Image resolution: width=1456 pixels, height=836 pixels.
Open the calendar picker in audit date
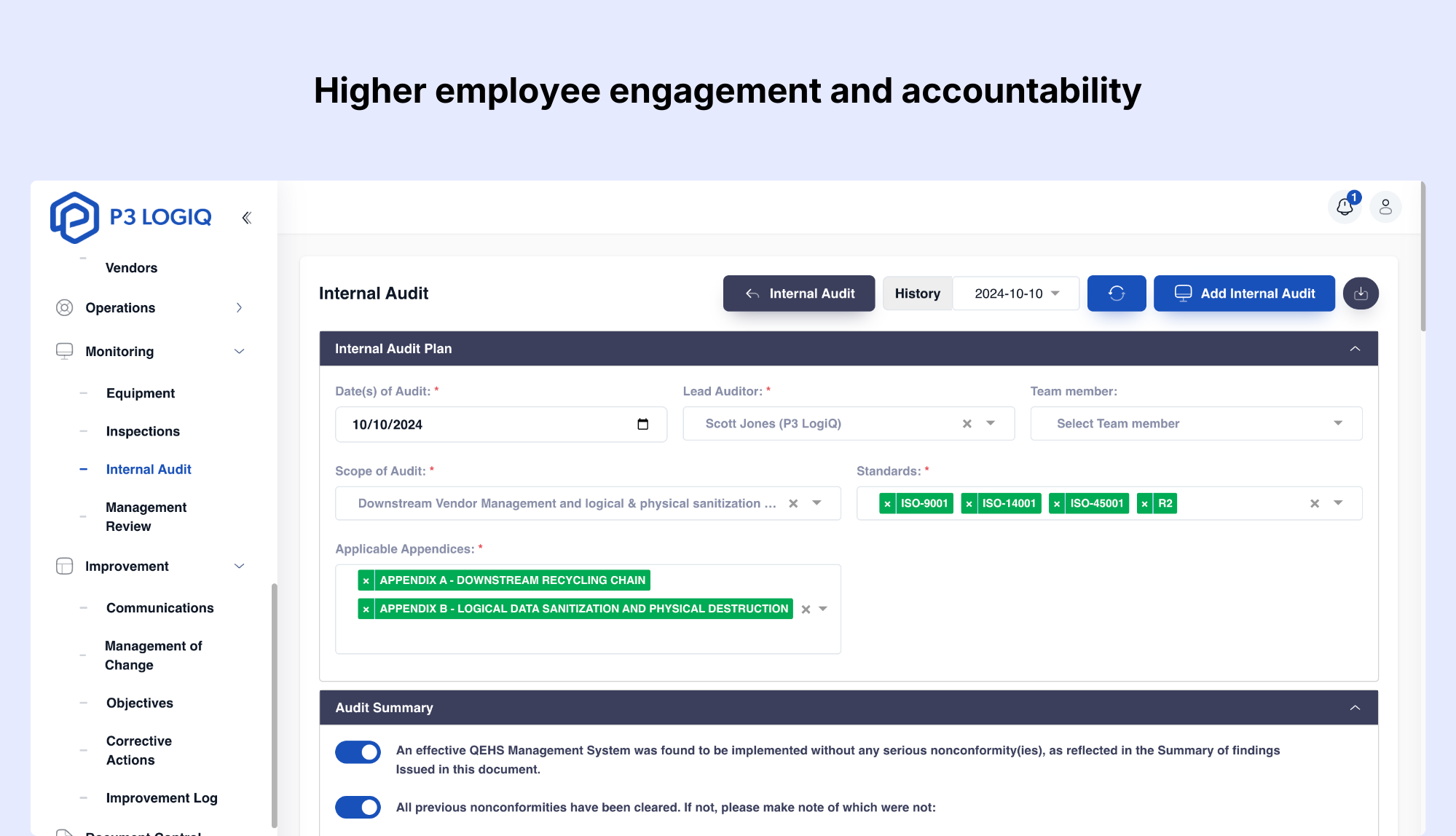(x=642, y=425)
